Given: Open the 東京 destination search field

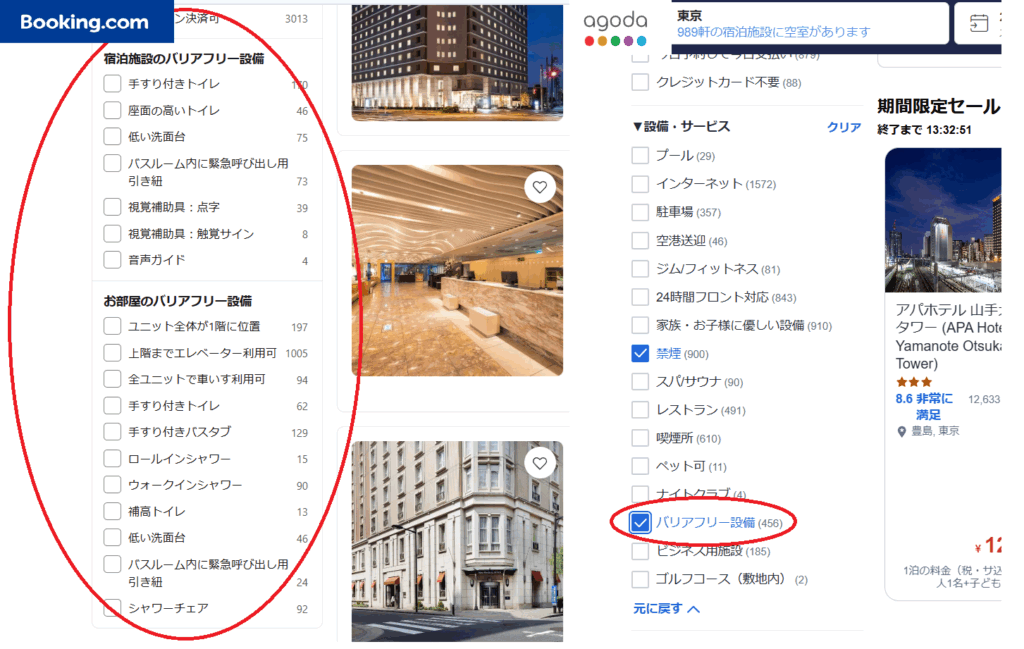Looking at the screenshot, I should pyautogui.click(x=808, y=23).
